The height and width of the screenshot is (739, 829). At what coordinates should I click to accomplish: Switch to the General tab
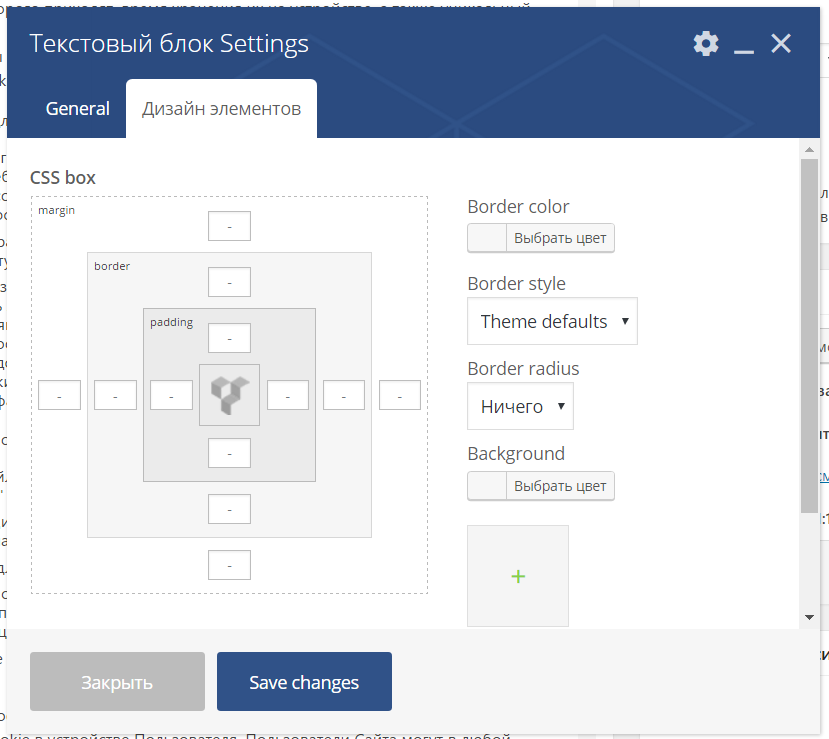(x=77, y=108)
